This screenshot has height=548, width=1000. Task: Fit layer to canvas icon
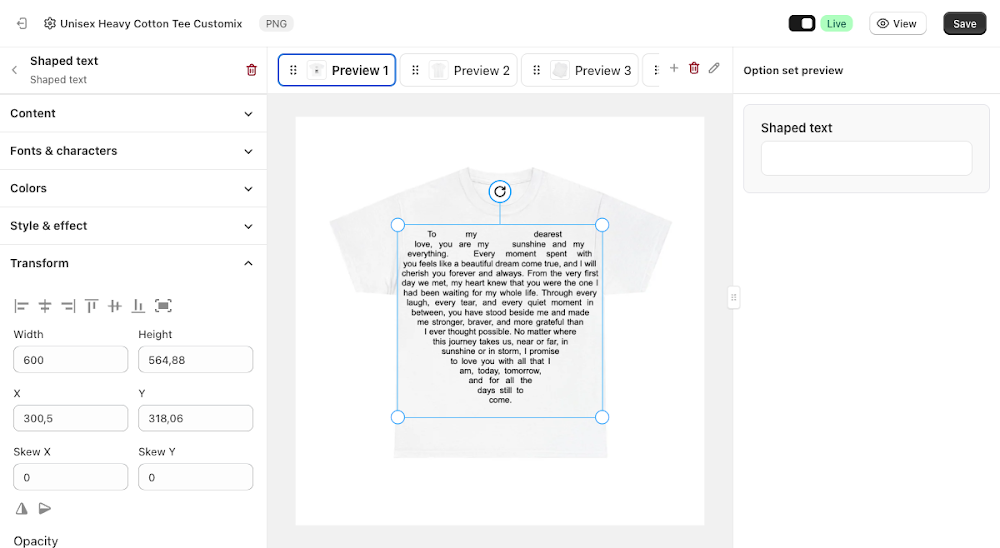click(163, 306)
